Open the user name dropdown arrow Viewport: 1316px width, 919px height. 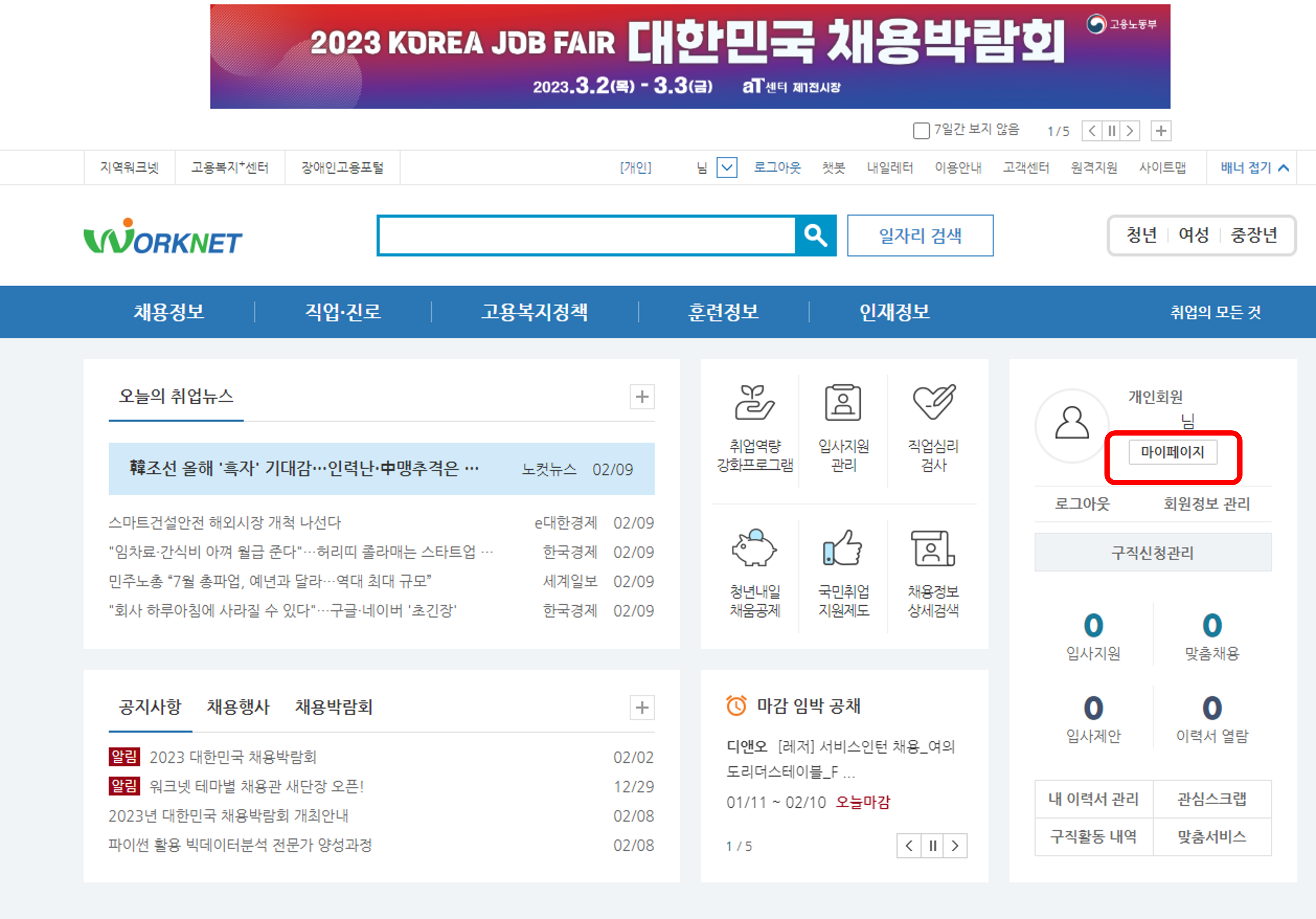[x=726, y=167]
